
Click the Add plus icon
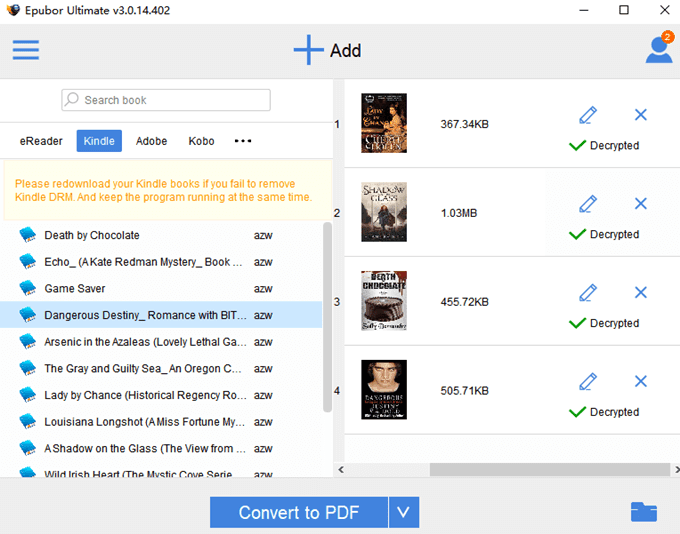(308, 50)
